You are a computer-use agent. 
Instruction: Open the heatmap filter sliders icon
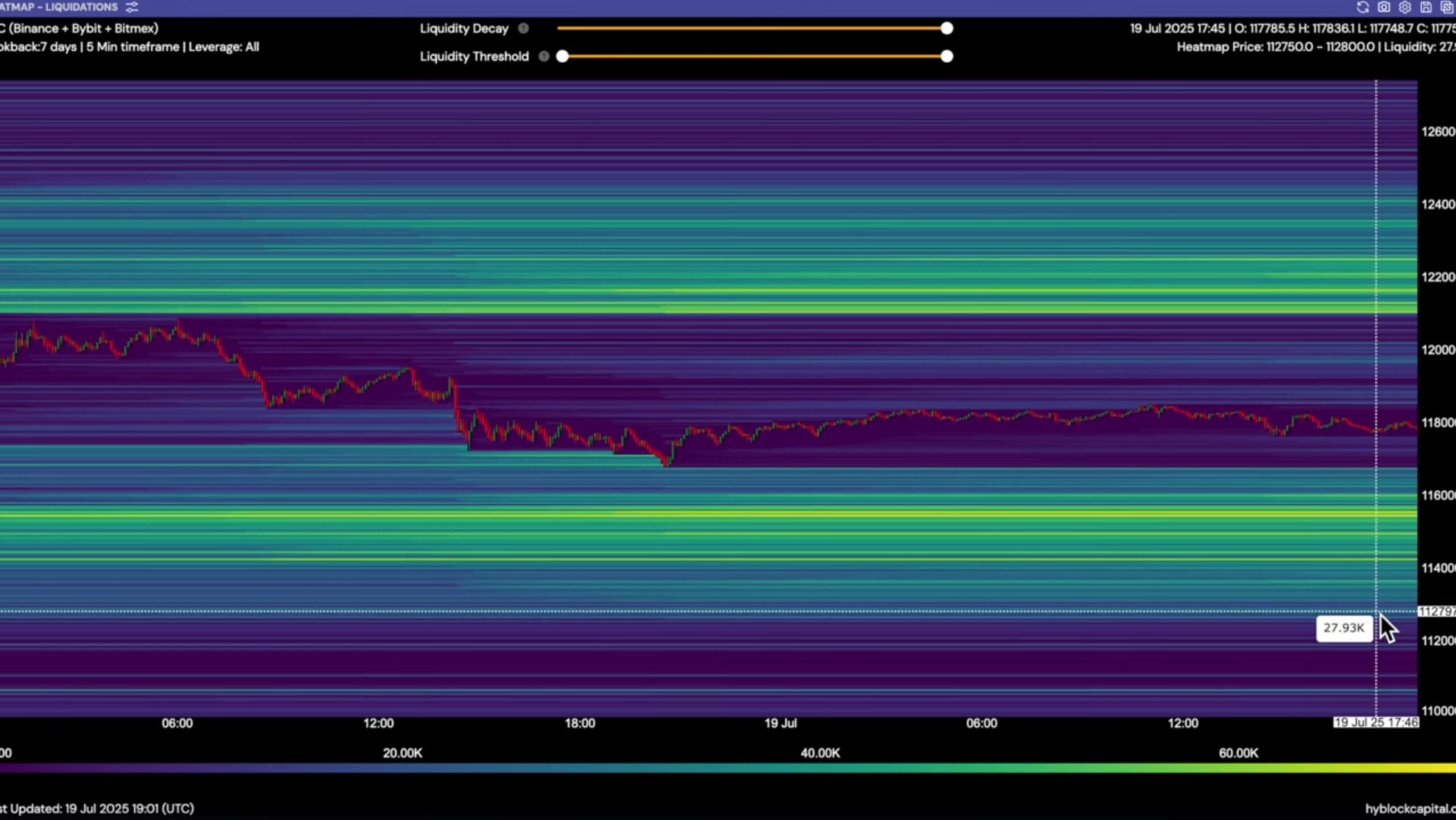pyautogui.click(x=132, y=7)
